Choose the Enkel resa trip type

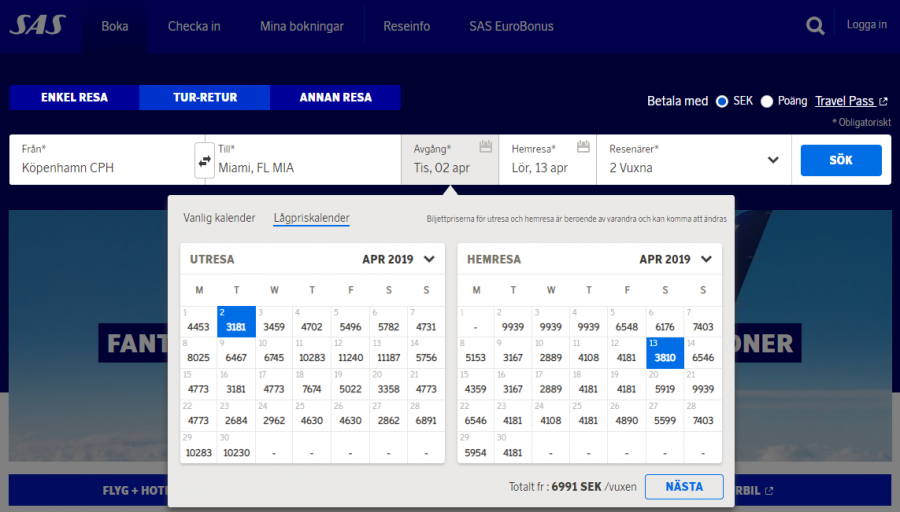click(74, 98)
